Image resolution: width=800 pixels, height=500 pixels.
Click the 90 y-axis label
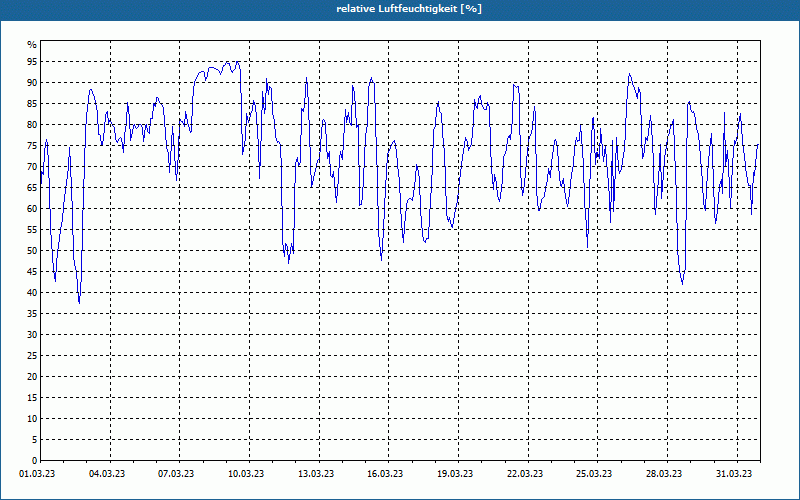click(x=32, y=83)
